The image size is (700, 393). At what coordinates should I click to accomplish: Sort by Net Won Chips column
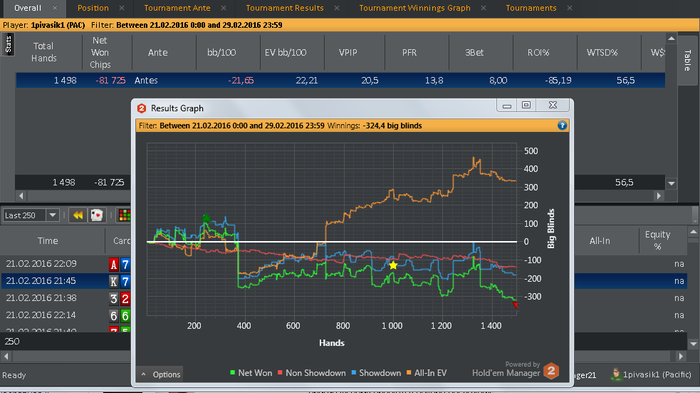[x=100, y=52]
